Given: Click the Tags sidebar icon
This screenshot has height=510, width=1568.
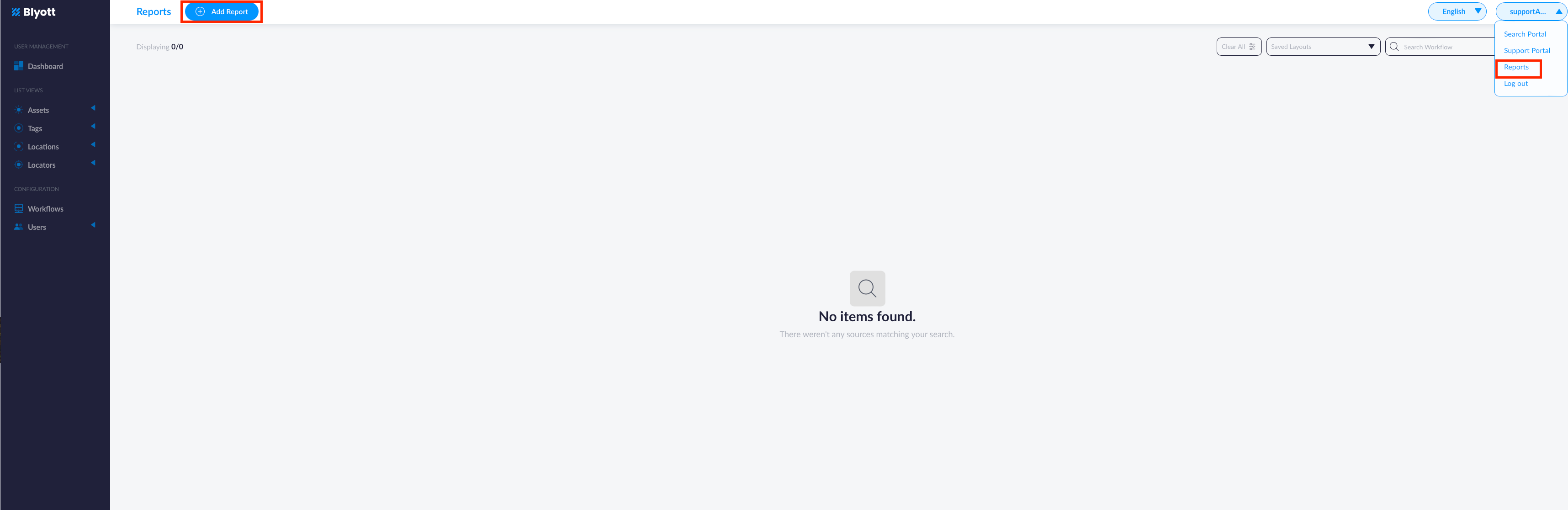Looking at the screenshot, I should [x=19, y=128].
